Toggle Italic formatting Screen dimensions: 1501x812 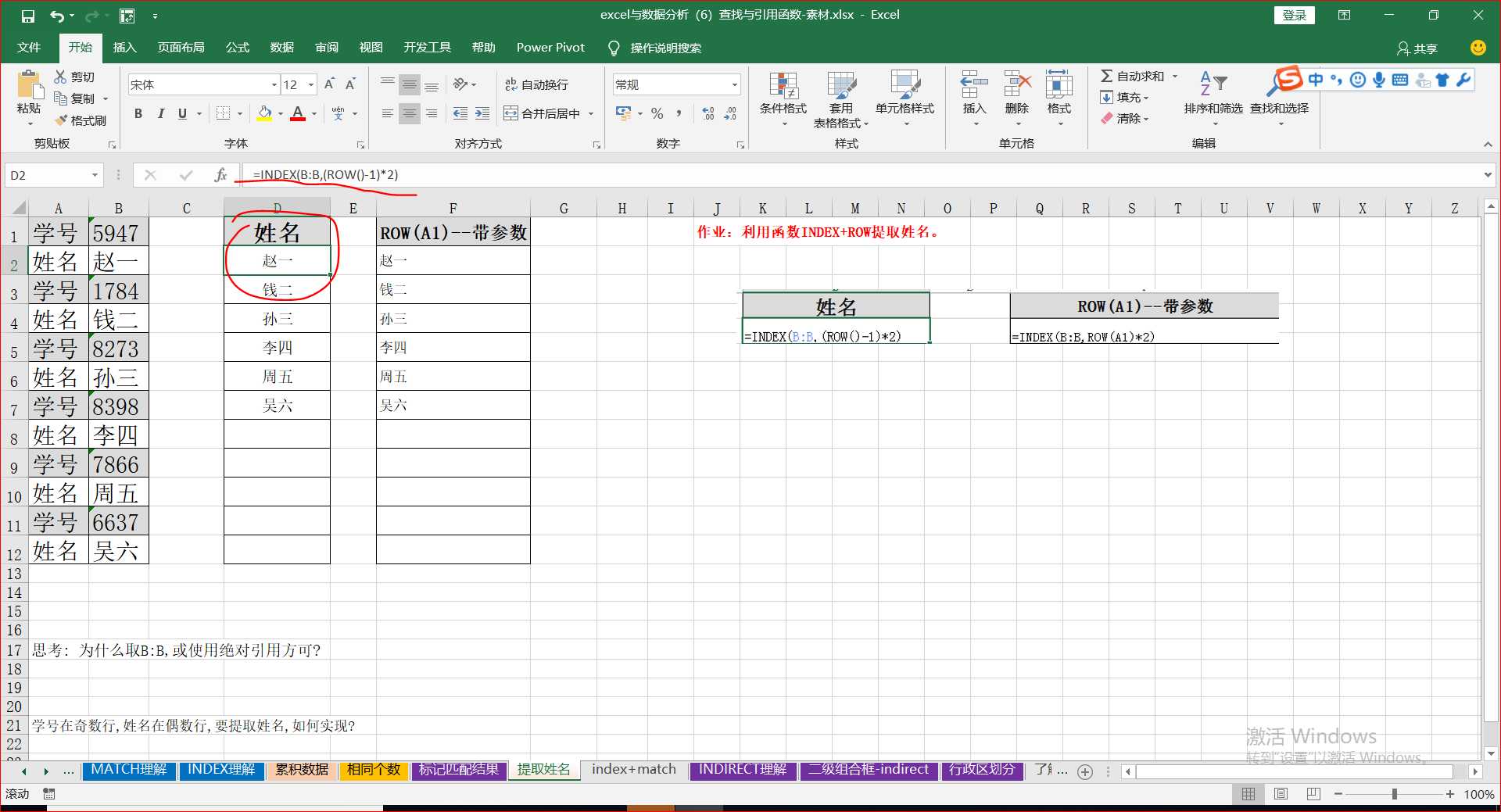click(160, 113)
